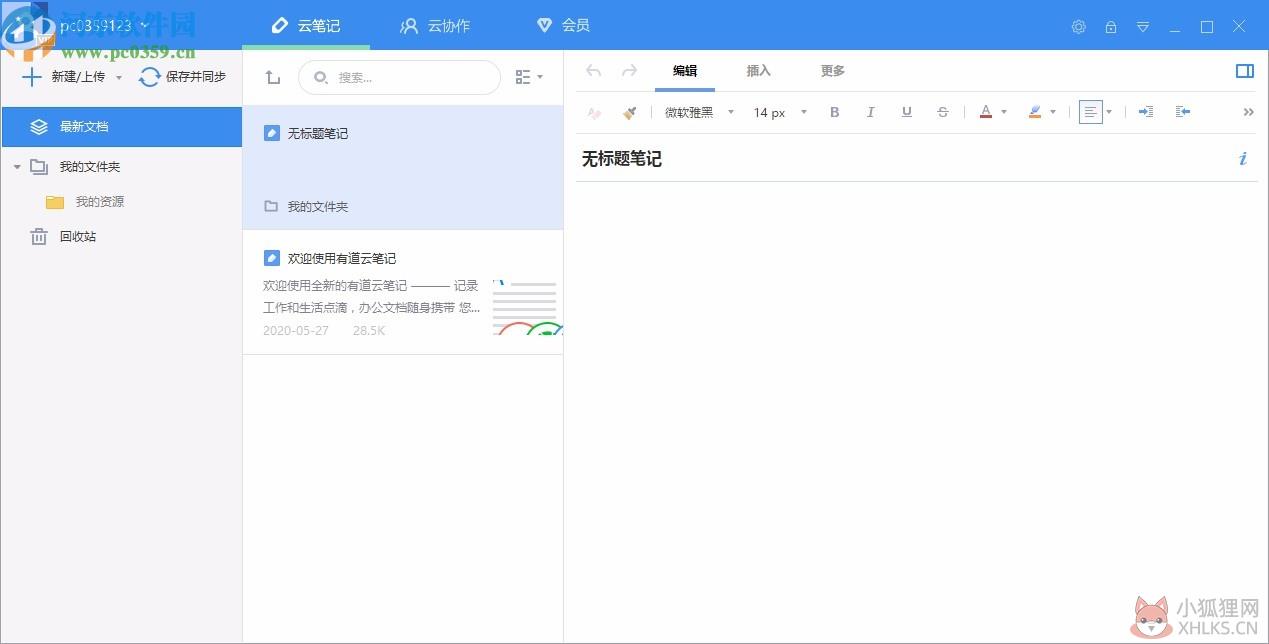Open the 云协作 top tab

tap(435, 25)
